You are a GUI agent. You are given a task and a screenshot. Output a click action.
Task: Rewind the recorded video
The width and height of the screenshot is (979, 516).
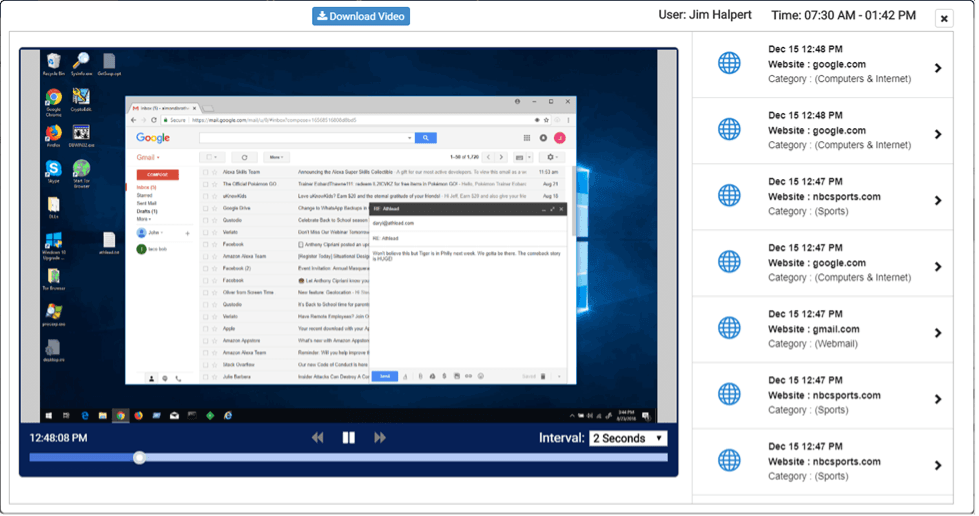pos(318,438)
